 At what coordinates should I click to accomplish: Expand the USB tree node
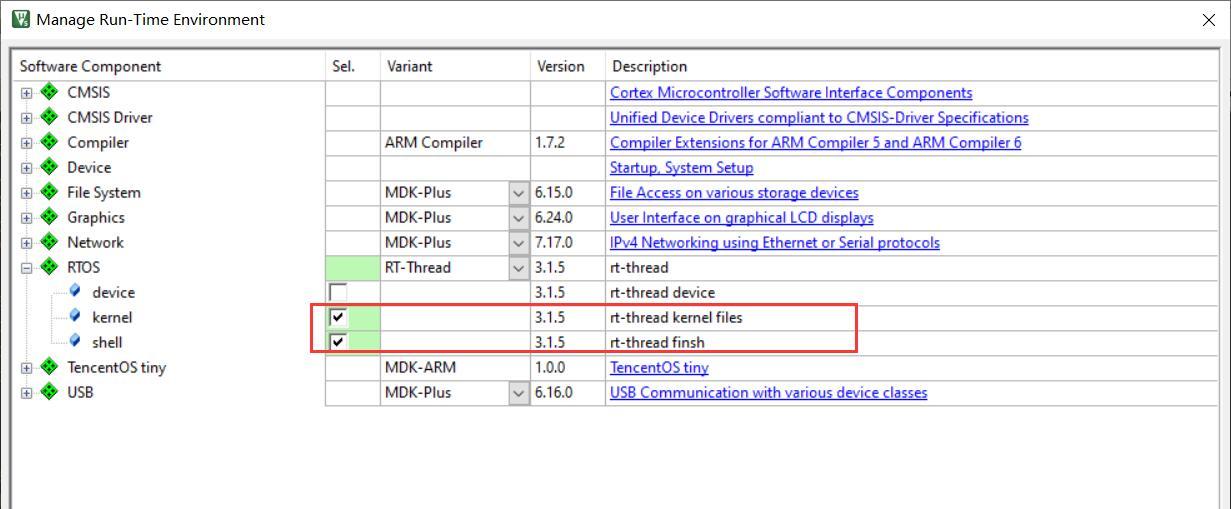click(x=27, y=393)
